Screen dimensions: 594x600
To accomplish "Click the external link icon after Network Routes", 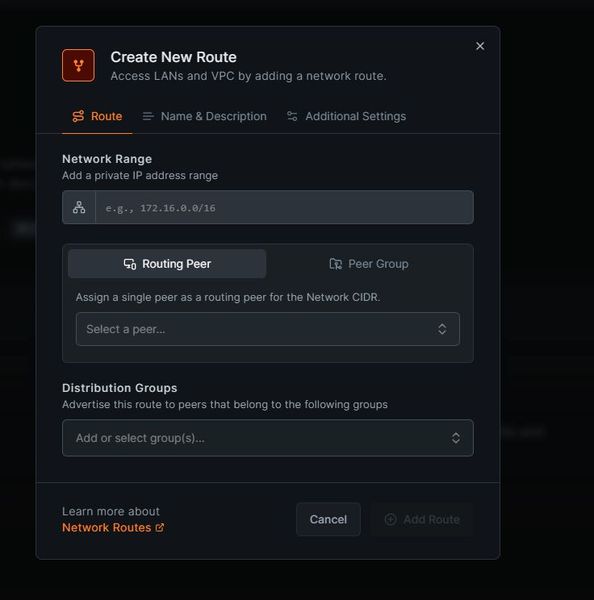I will click(160, 528).
